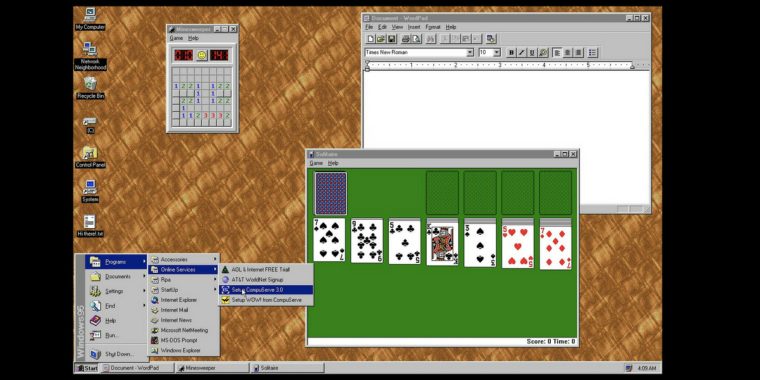Open Windows Explorer from Programs menu
This screenshot has height=380, width=760.
(183, 350)
